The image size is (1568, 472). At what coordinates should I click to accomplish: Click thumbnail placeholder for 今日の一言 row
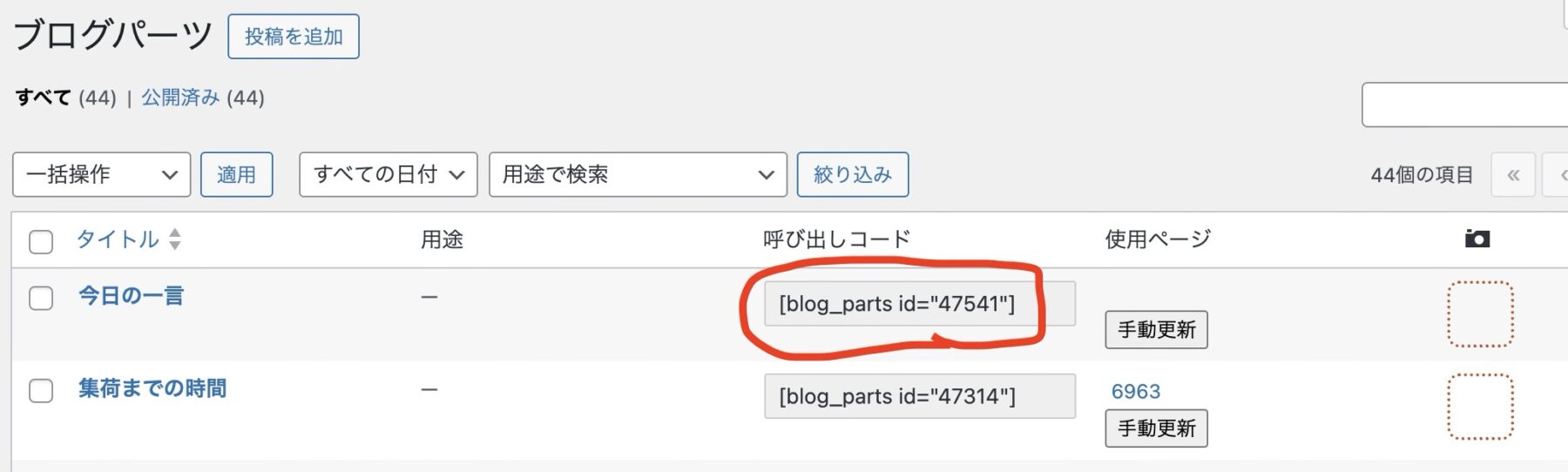click(x=1480, y=314)
